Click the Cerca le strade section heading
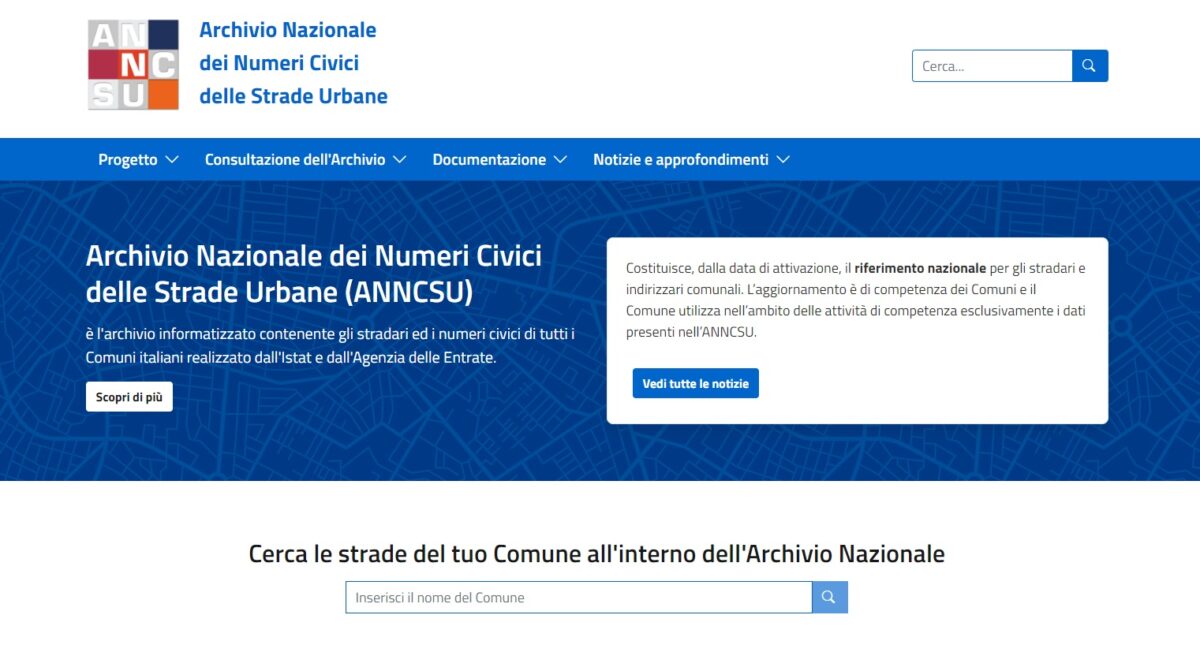This screenshot has height=656, width=1200. pyautogui.click(x=596, y=554)
